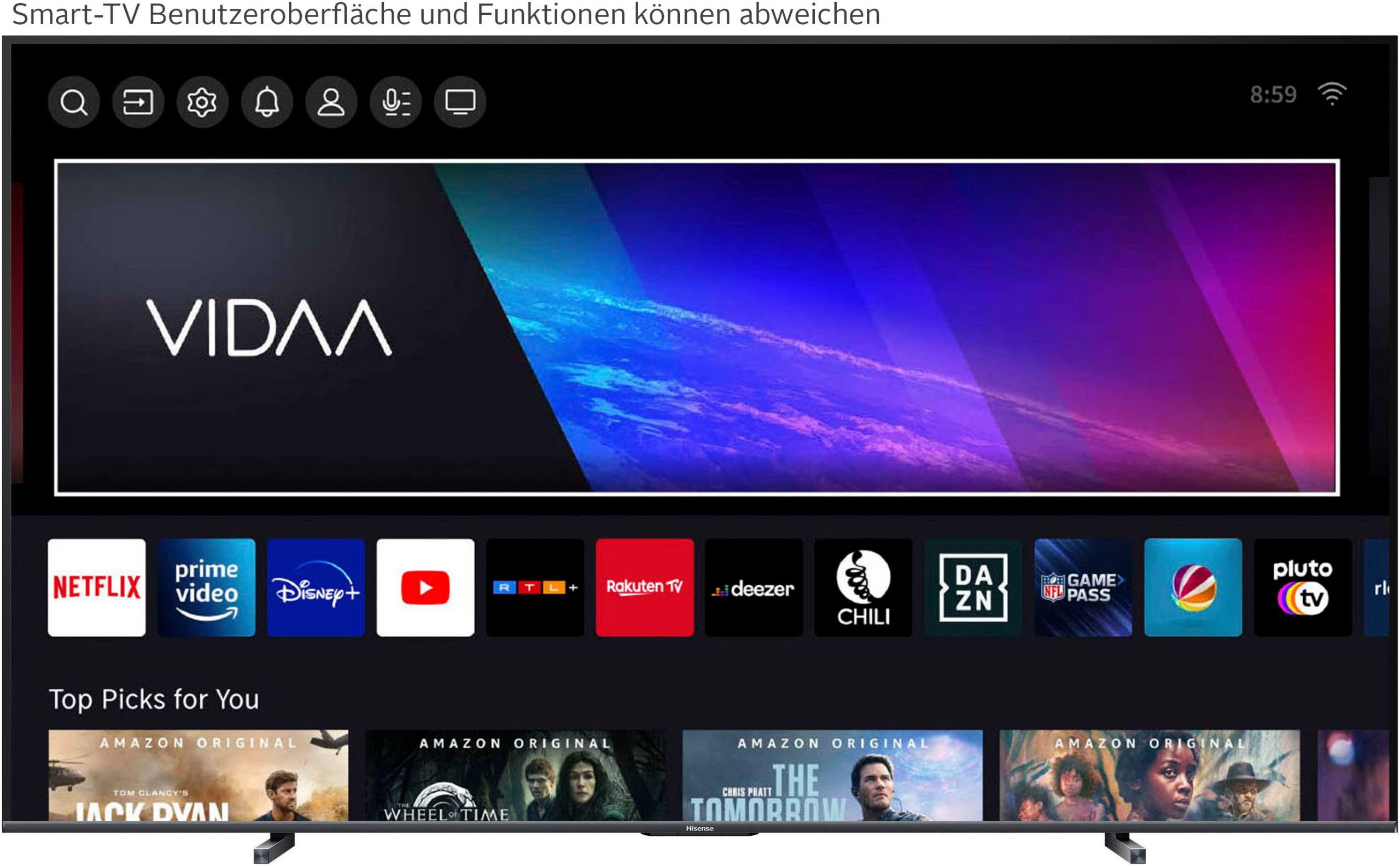The width and height of the screenshot is (1400, 866).
Task: Open the search icon
Action: click(x=74, y=102)
